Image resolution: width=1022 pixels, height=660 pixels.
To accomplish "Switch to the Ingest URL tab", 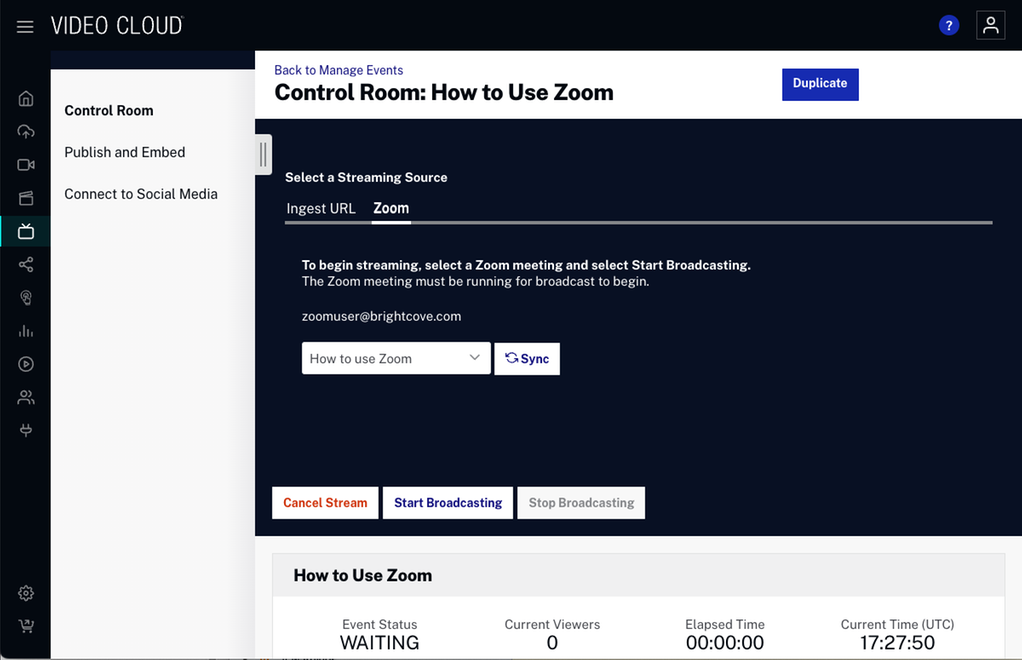I will [x=321, y=208].
